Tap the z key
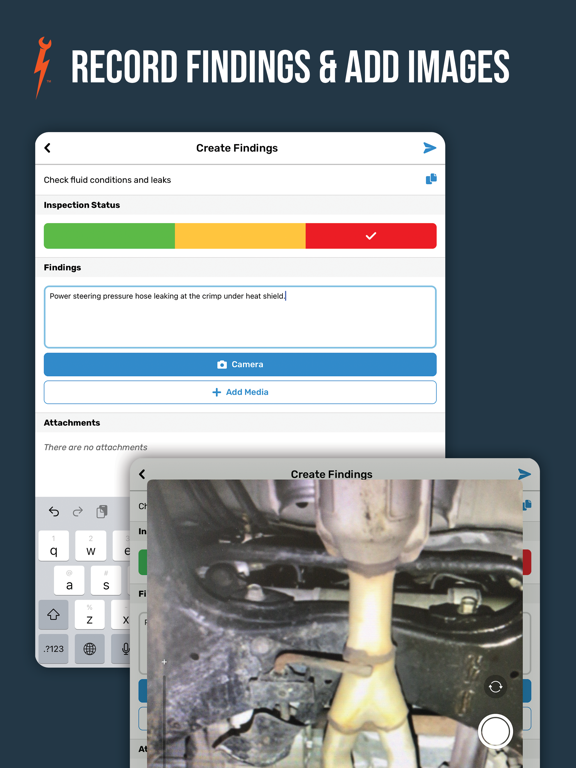The image size is (576, 768). tap(90, 615)
